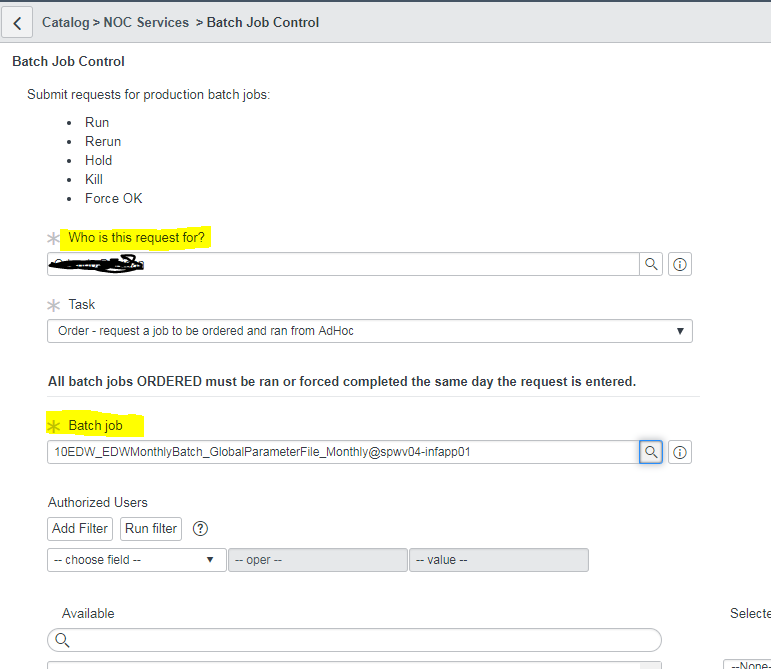Image resolution: width=771 pixels, height=669 pixels.
Task: Go to Catalog breadcrumb
Action: point(65,23)
